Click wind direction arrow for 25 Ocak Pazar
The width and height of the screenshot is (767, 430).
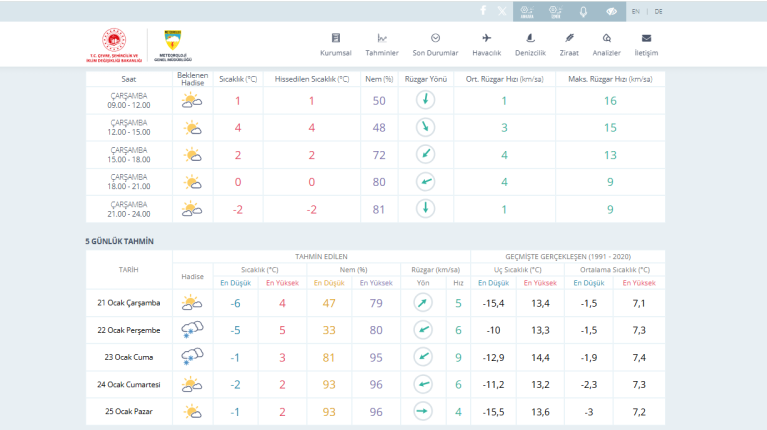point(424,411)
